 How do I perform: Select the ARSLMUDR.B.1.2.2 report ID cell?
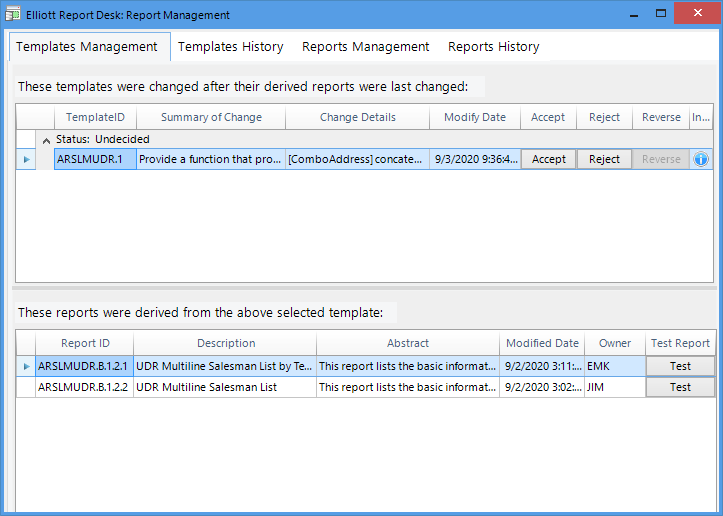85,387
